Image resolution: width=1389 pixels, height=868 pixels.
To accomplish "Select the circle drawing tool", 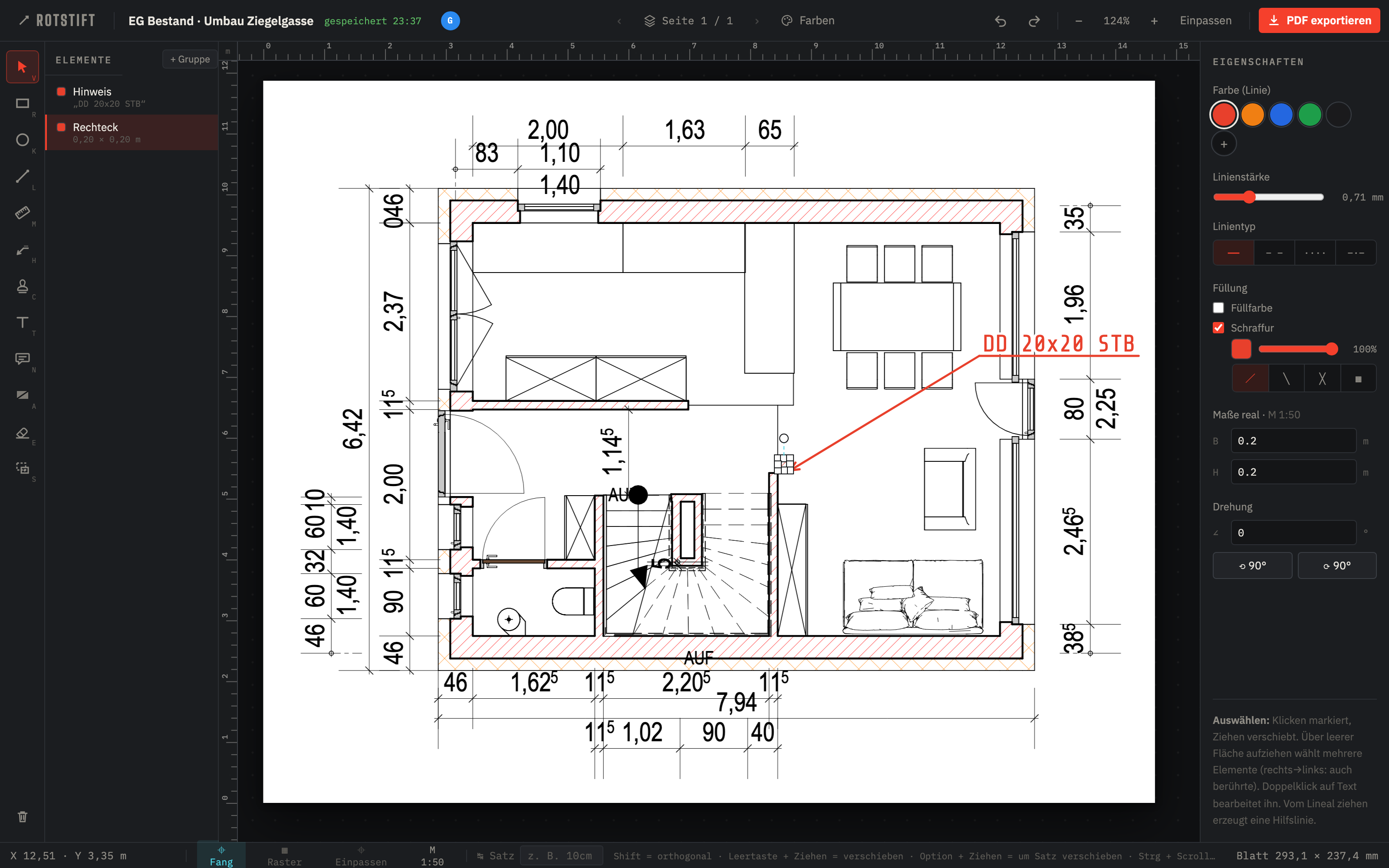I will click(x=23, y=139).
